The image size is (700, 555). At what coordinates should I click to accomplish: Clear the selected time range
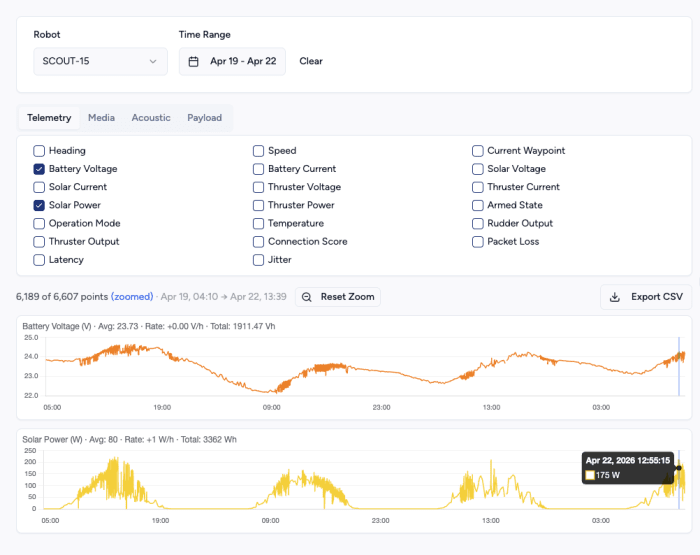pos(311,61)
